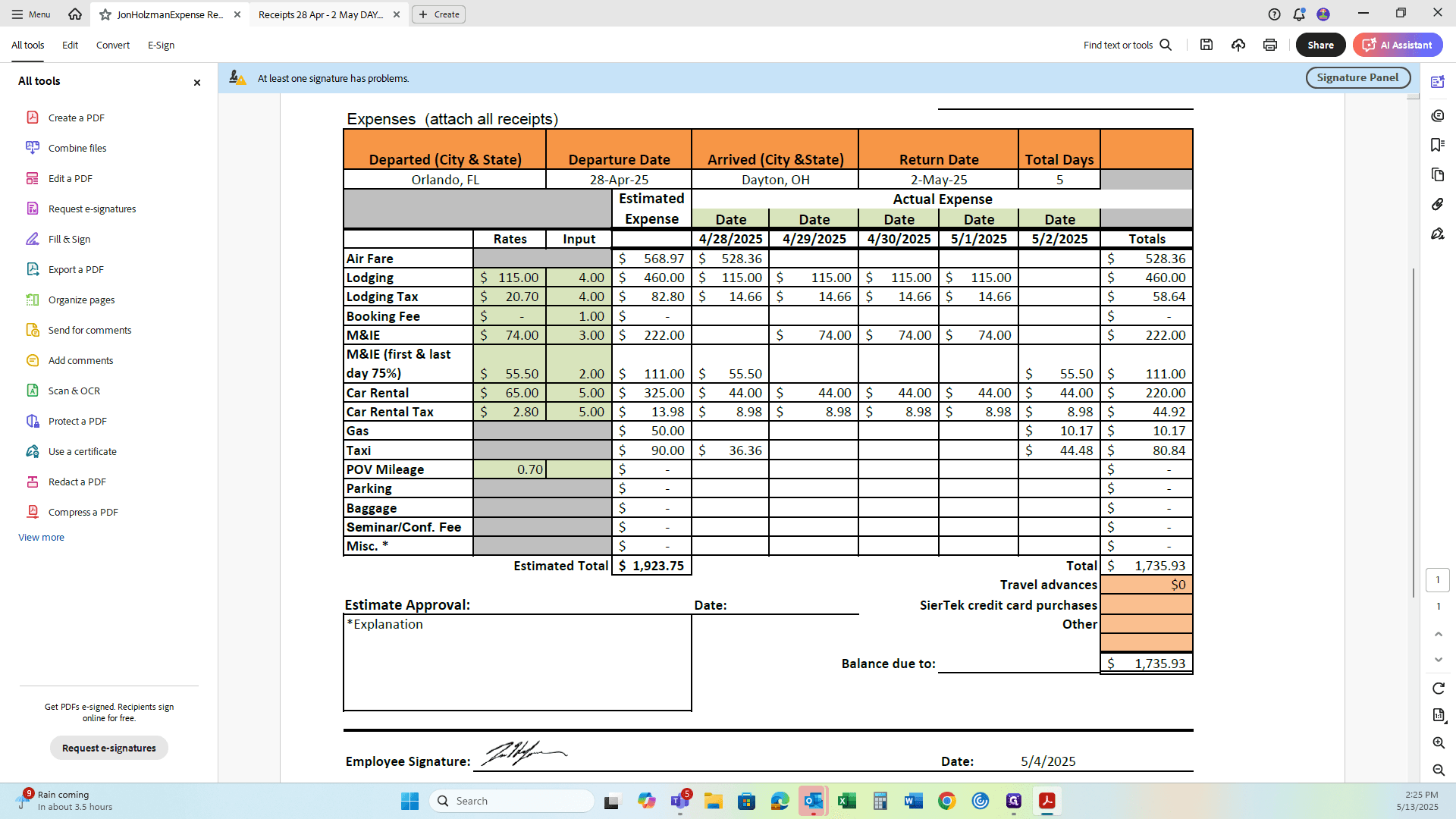Open Word from the taskbar
Viewport: 1456px width, 819px height.
(913, 801)
